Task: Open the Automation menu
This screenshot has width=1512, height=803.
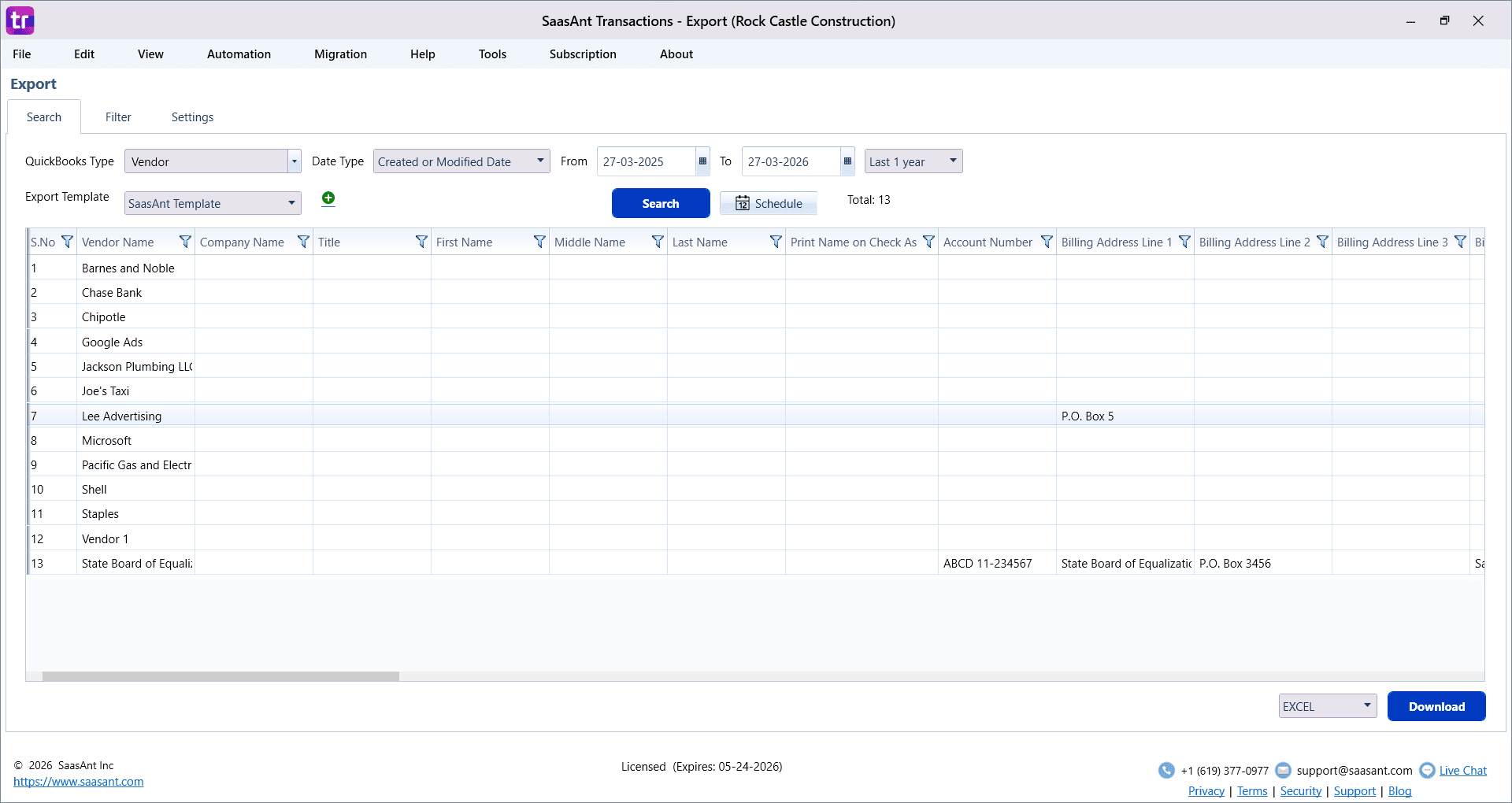Action: 239,54
